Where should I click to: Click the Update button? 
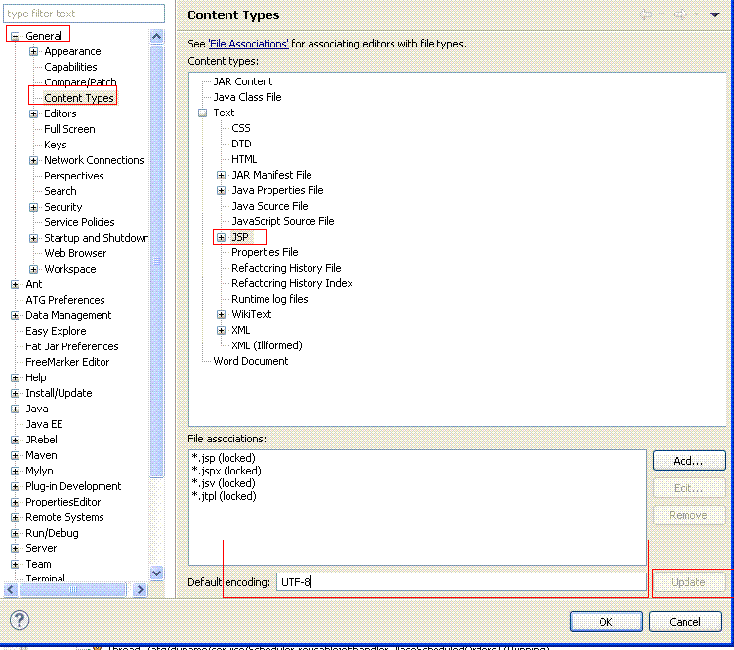[689, 582]
